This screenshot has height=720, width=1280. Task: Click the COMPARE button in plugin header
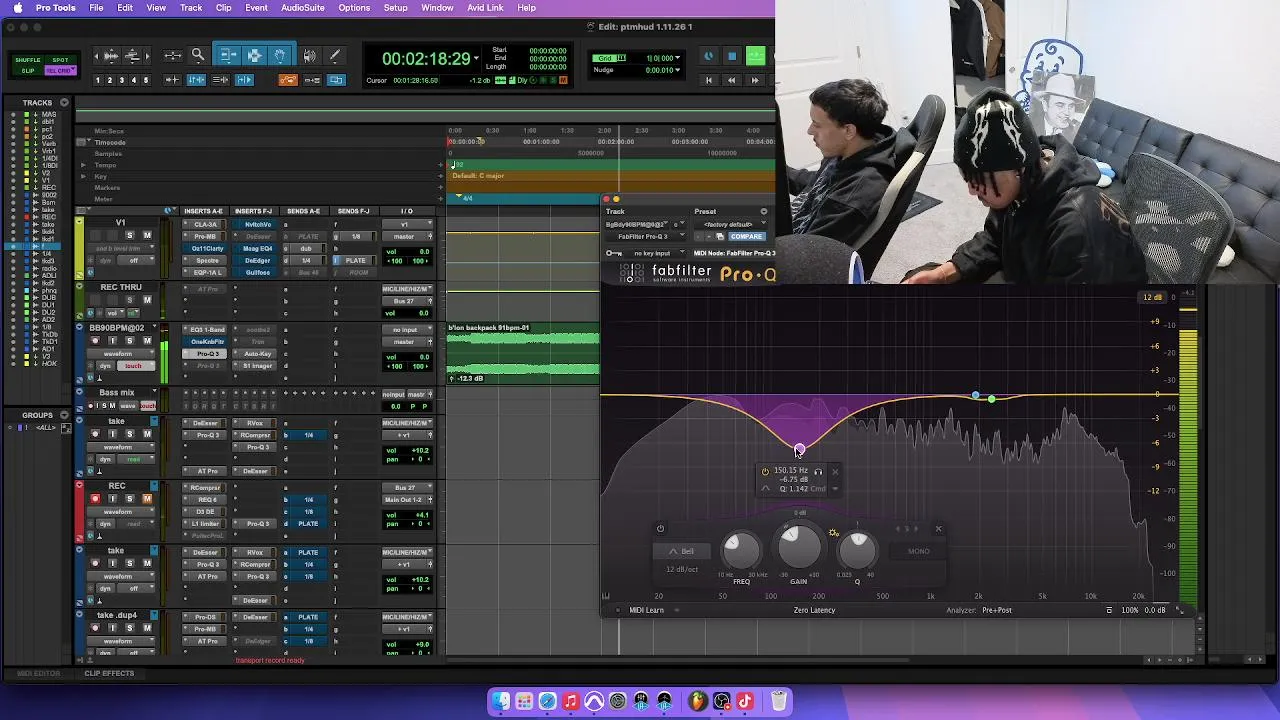pyautogui.click(x=746, y=236)
